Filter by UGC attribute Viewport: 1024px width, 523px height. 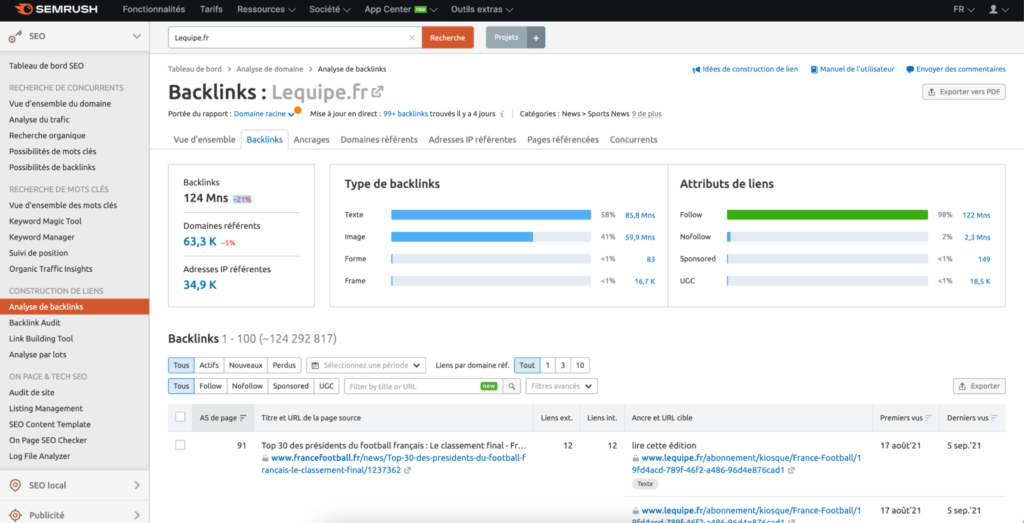point(326,386)
